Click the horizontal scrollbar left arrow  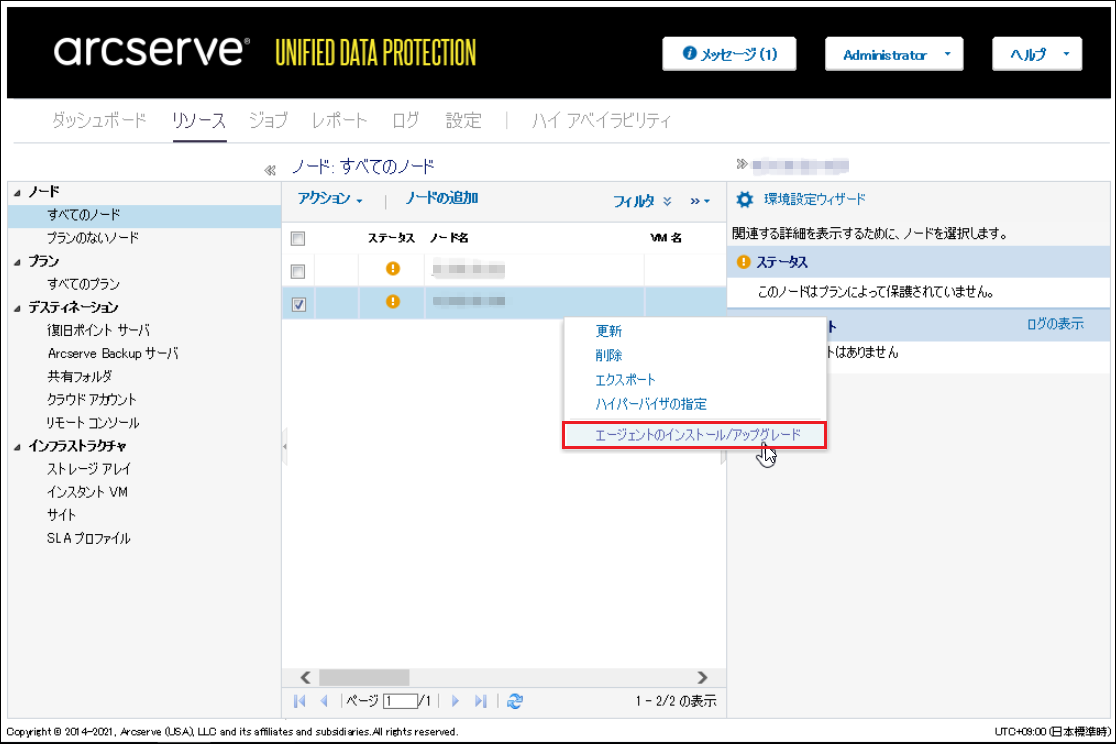[305, 677]
